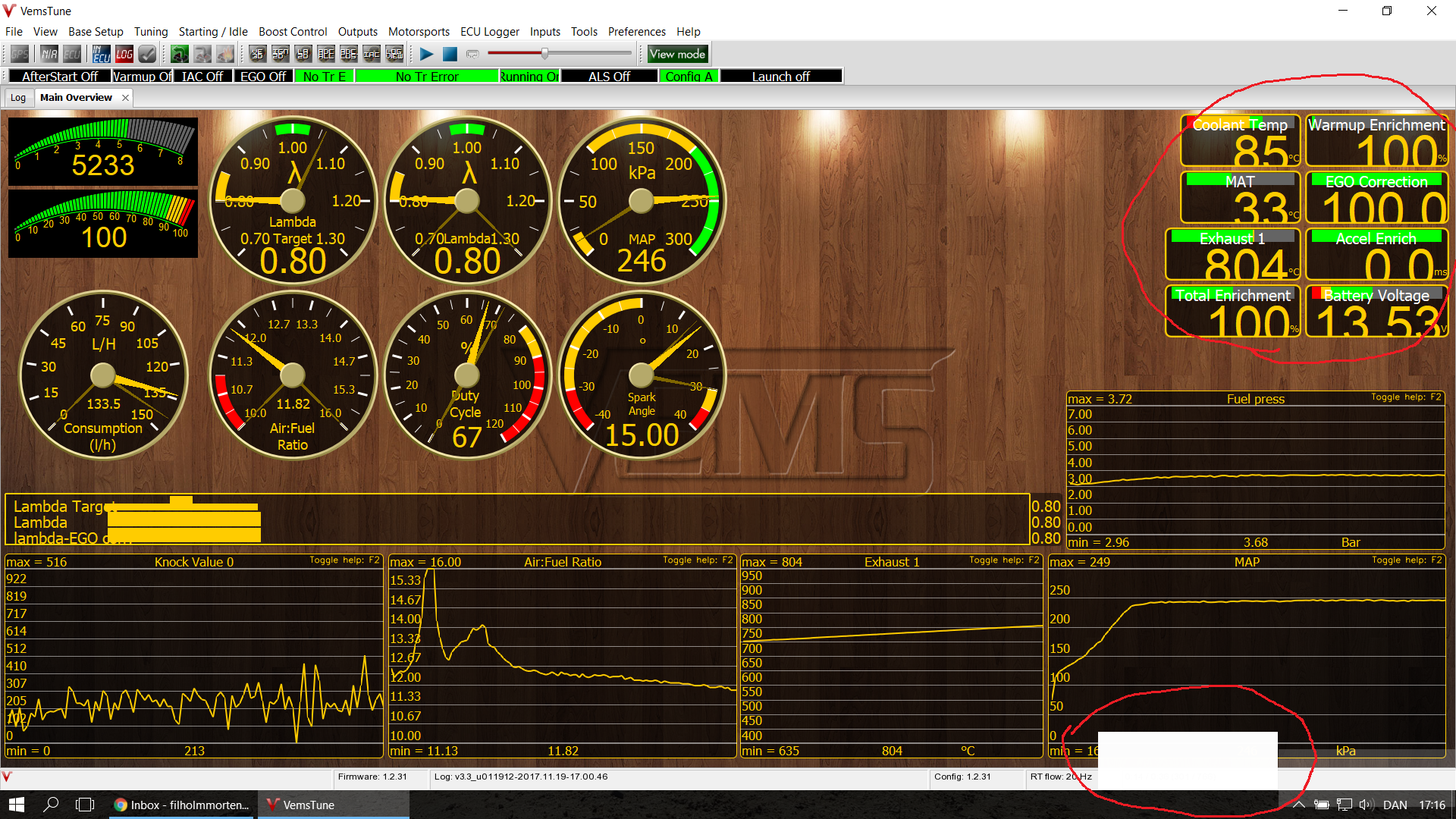The image size is (1456, 819).
Task: Open the View menu
Action: point(45,32)
